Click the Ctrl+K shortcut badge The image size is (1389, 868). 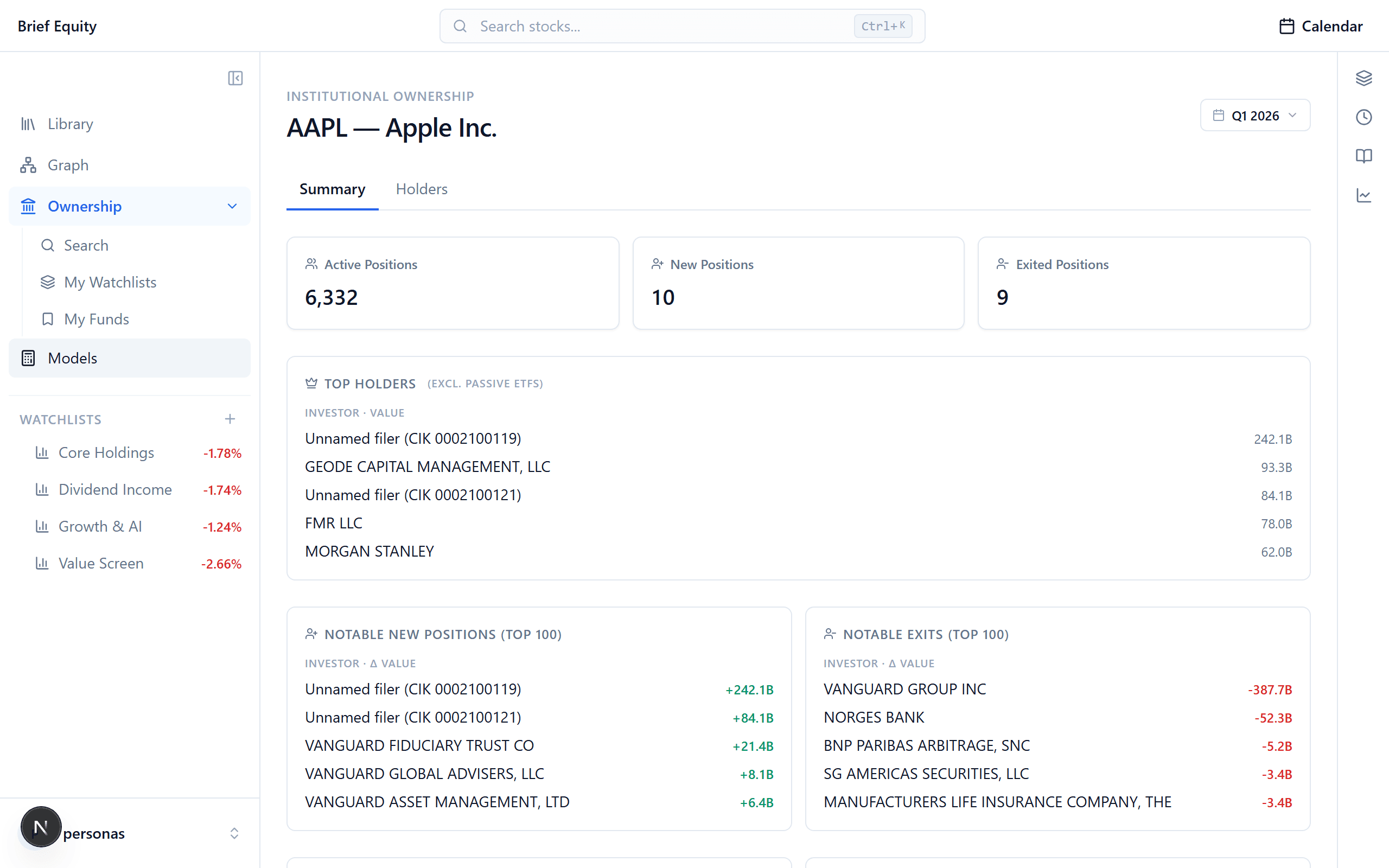(883, 27)
